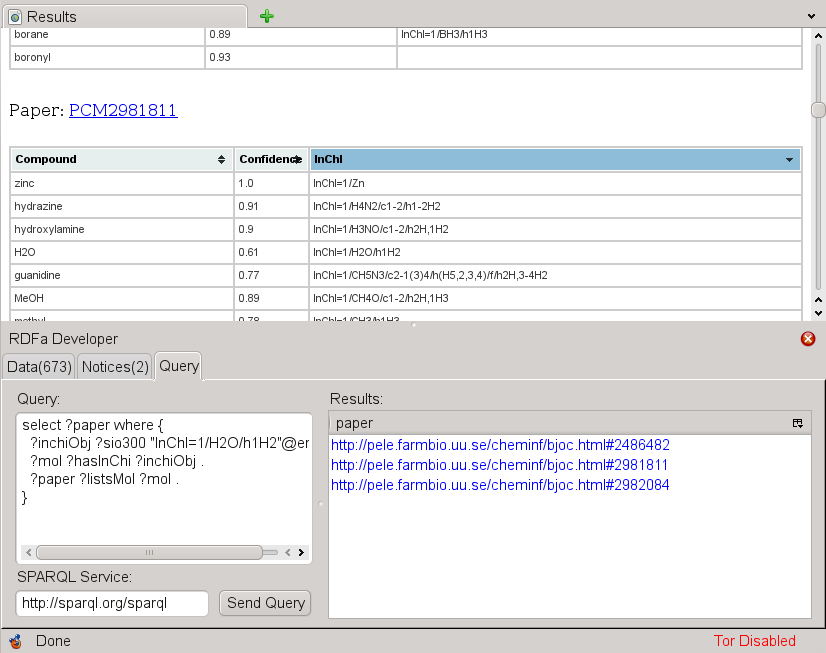Open the InChI column sort dropdown
The width and height of the screenshot is (826, 653).
pos(790,159)
